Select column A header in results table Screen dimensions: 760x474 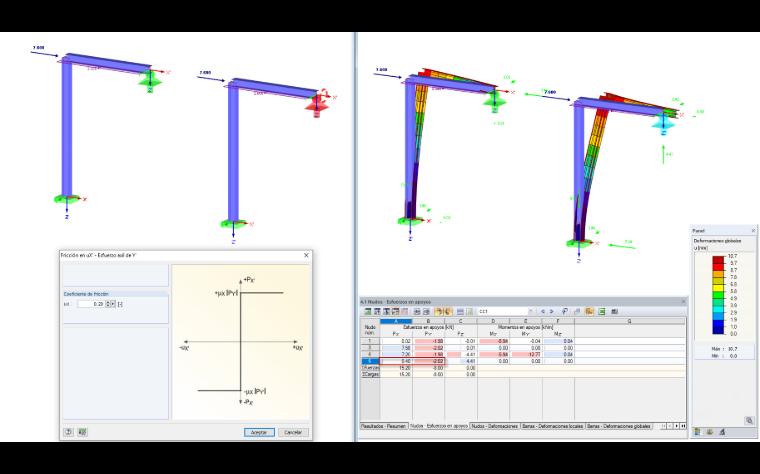(396, 321)
